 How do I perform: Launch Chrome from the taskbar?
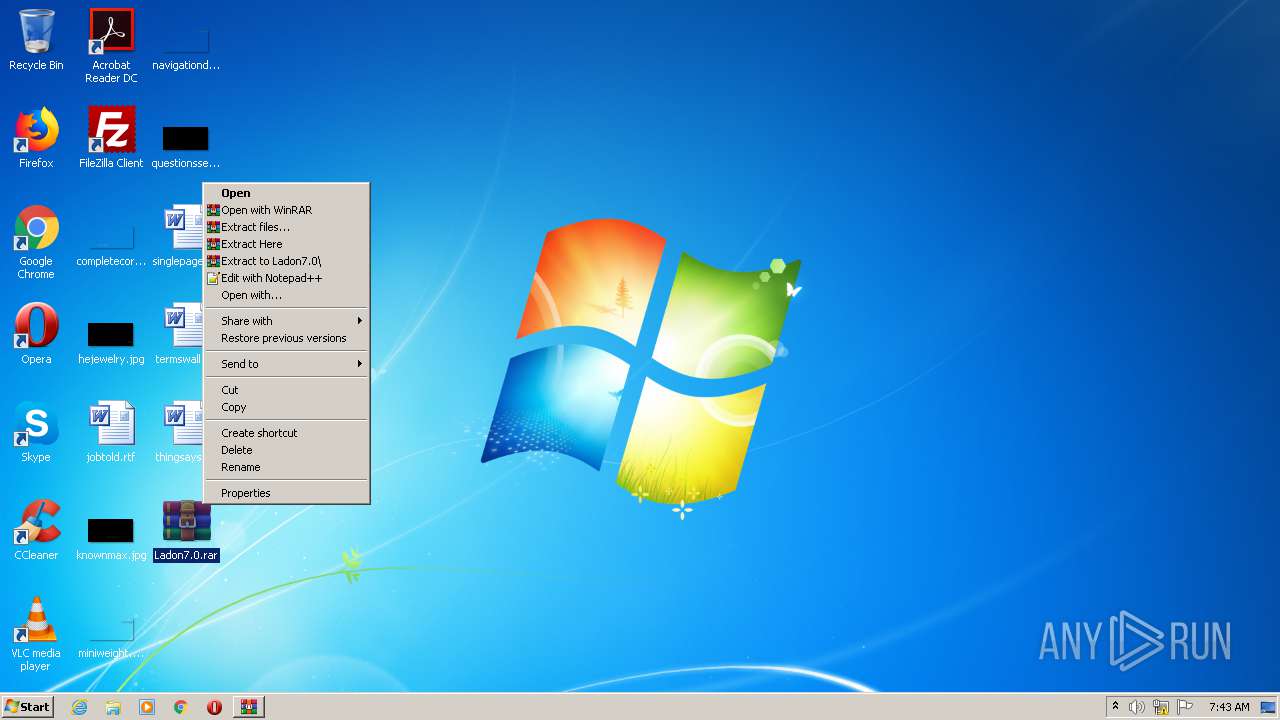pyautogui.click(x=181, y=707)
